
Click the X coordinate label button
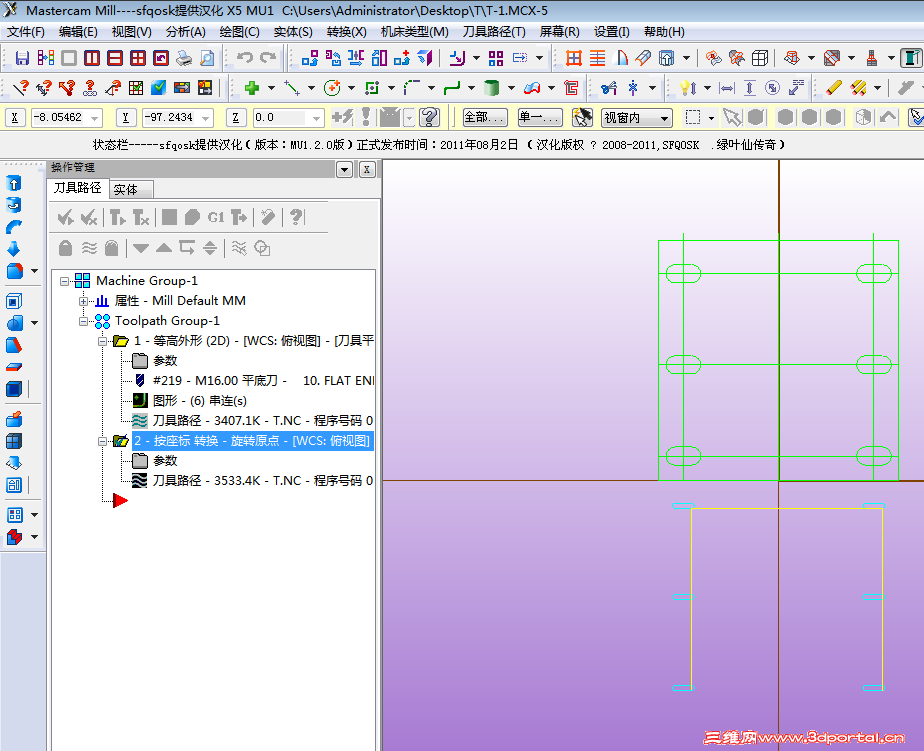tap(15, 118)
